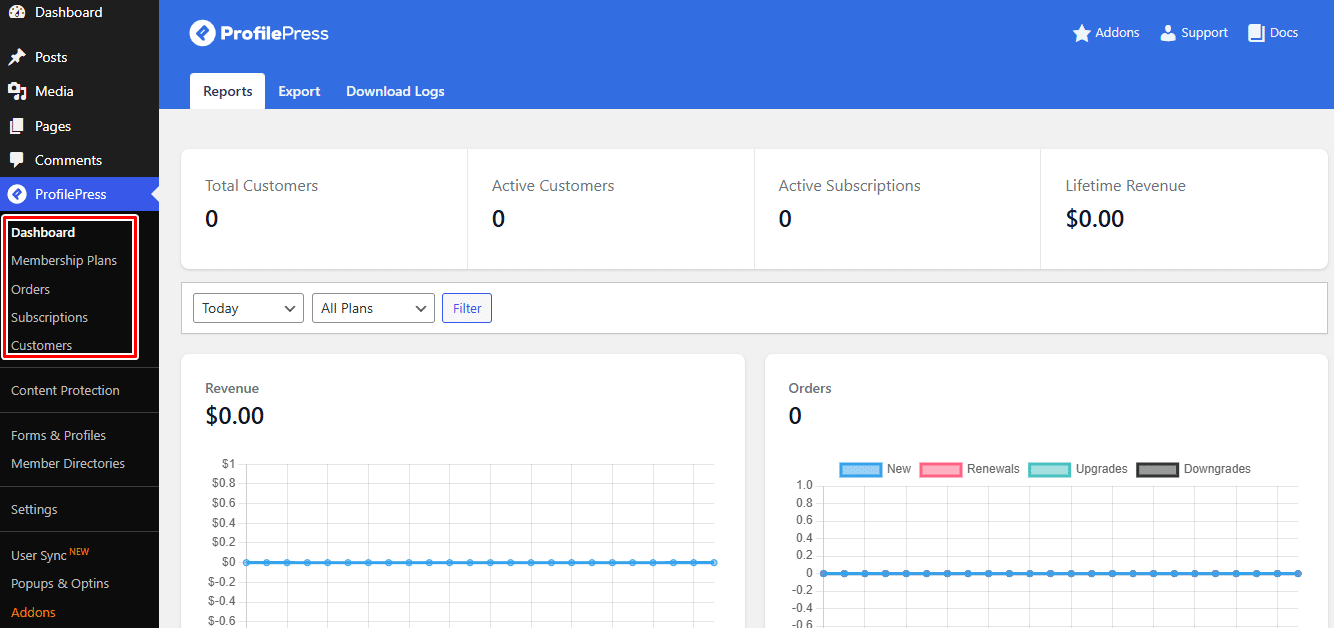Click the Addons star icon
Screen dimensions: 1334x628
pyautogui.click(x=1081, y=33)
